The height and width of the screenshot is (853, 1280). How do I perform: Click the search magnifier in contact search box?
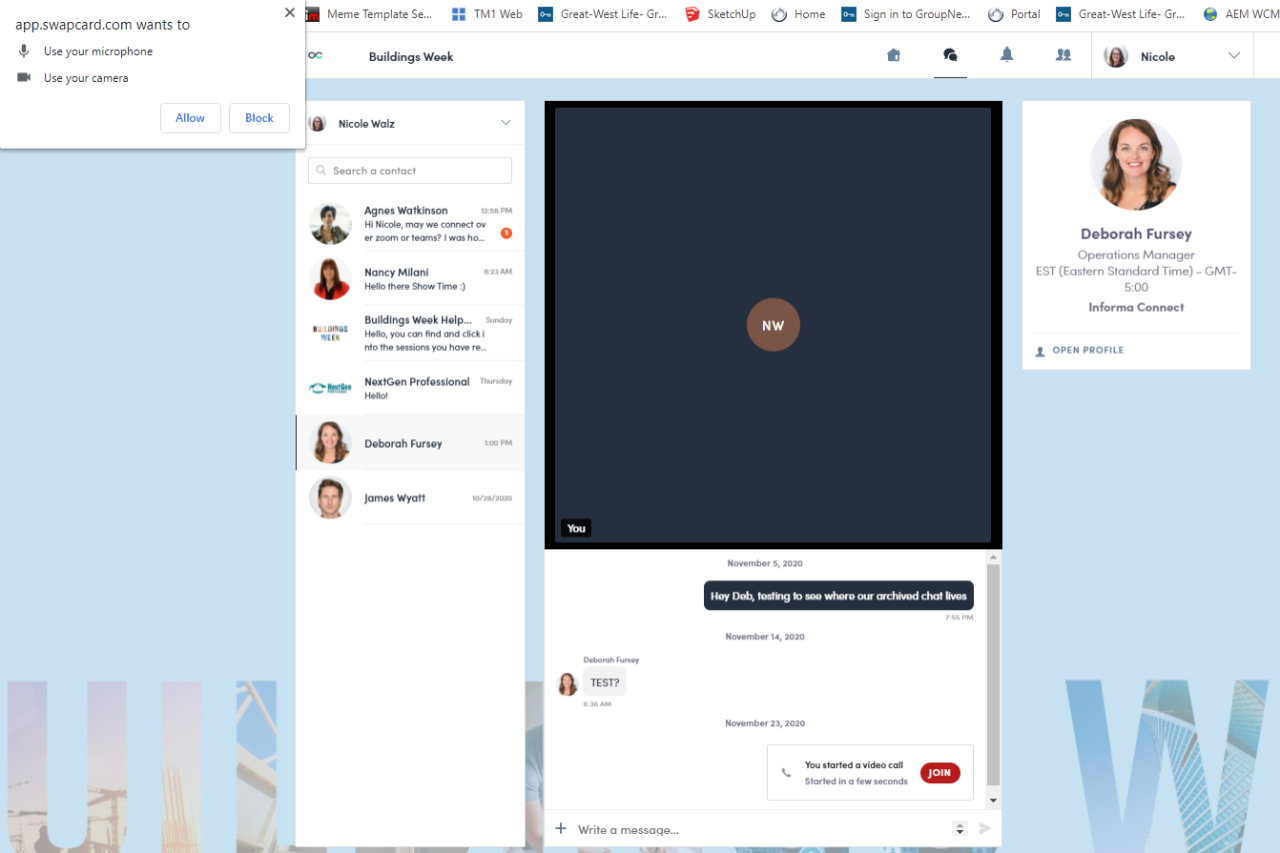(321, 171)
